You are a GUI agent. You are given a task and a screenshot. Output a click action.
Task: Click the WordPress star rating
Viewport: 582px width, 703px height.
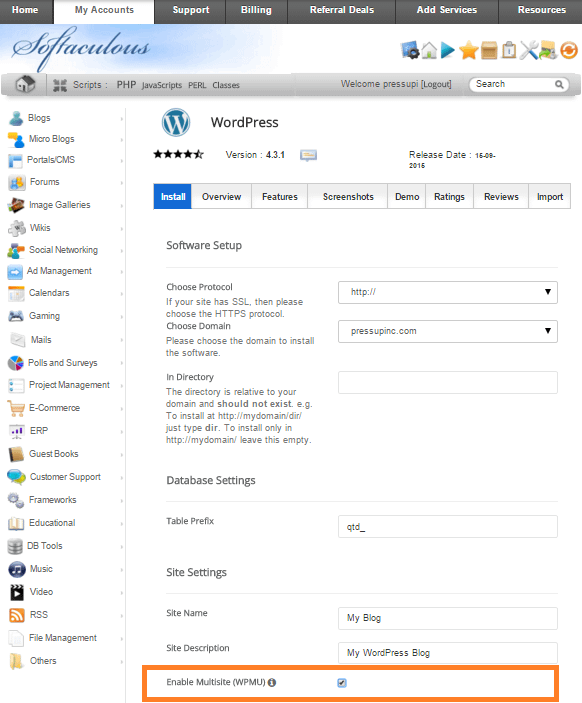[x=178, y=155]
